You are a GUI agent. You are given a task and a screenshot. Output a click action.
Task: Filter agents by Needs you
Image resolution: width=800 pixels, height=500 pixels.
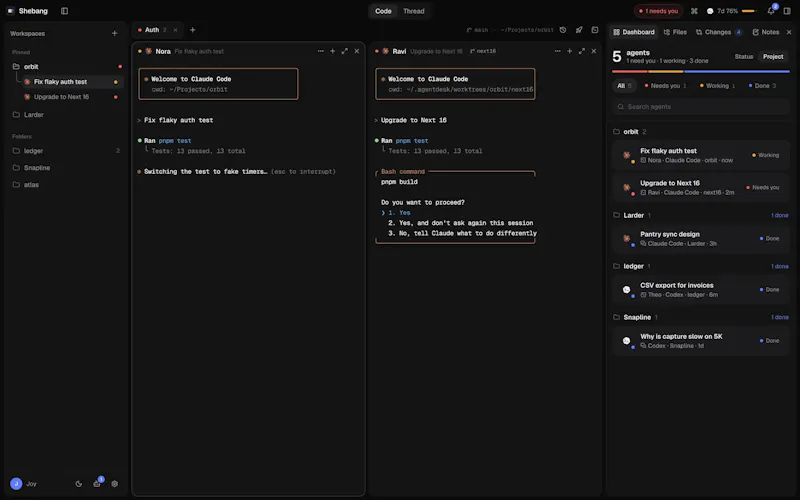(x=665, y=86)
